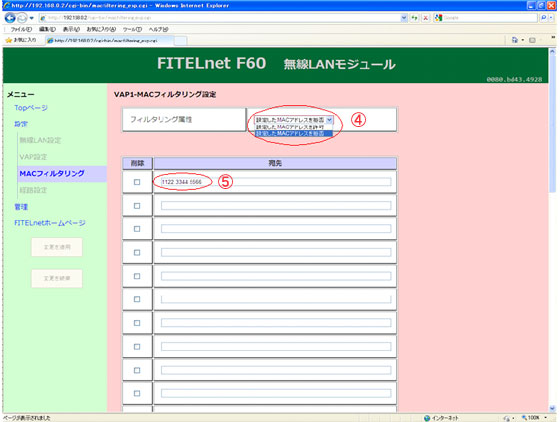Click the 変更を適用 button

click(x=57, y=247)
